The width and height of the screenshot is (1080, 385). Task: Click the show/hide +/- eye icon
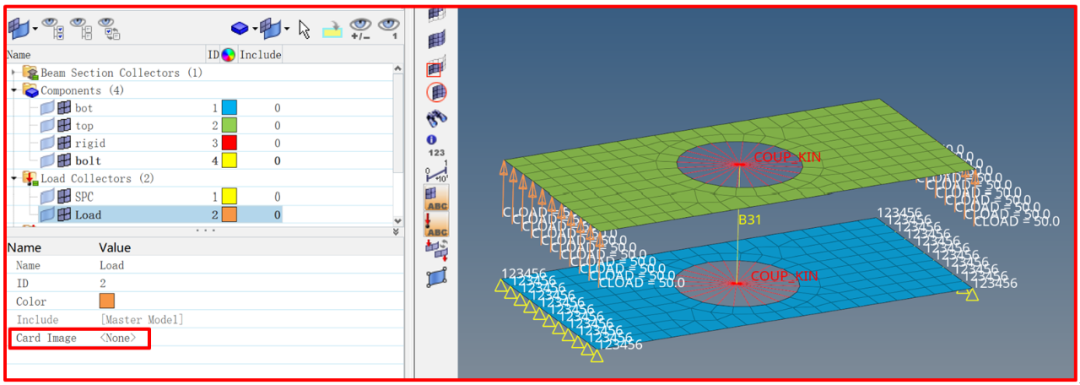point(361,28)
